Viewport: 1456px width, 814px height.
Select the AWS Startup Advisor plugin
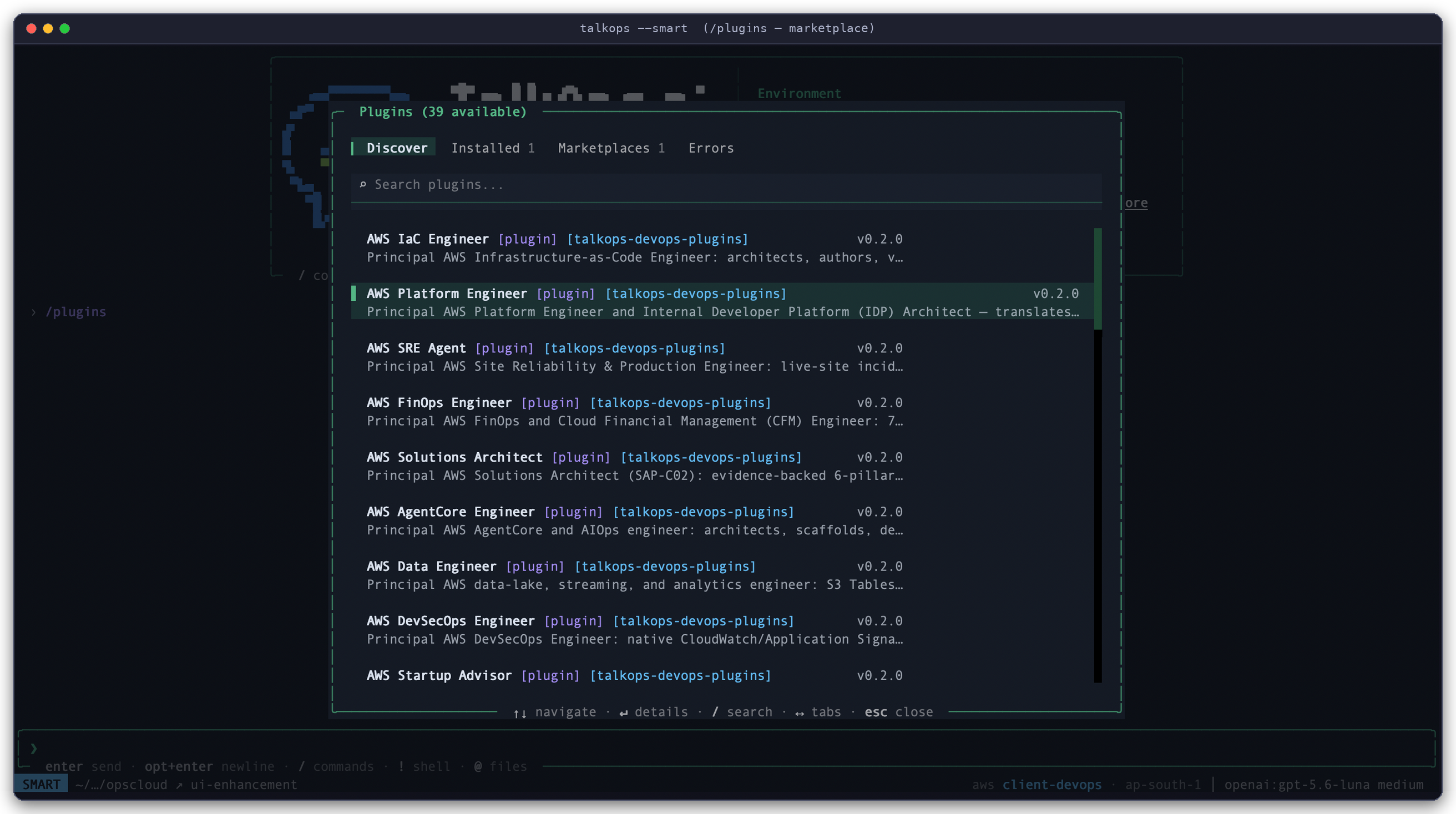pyautogui.click(x=721, y=675)
